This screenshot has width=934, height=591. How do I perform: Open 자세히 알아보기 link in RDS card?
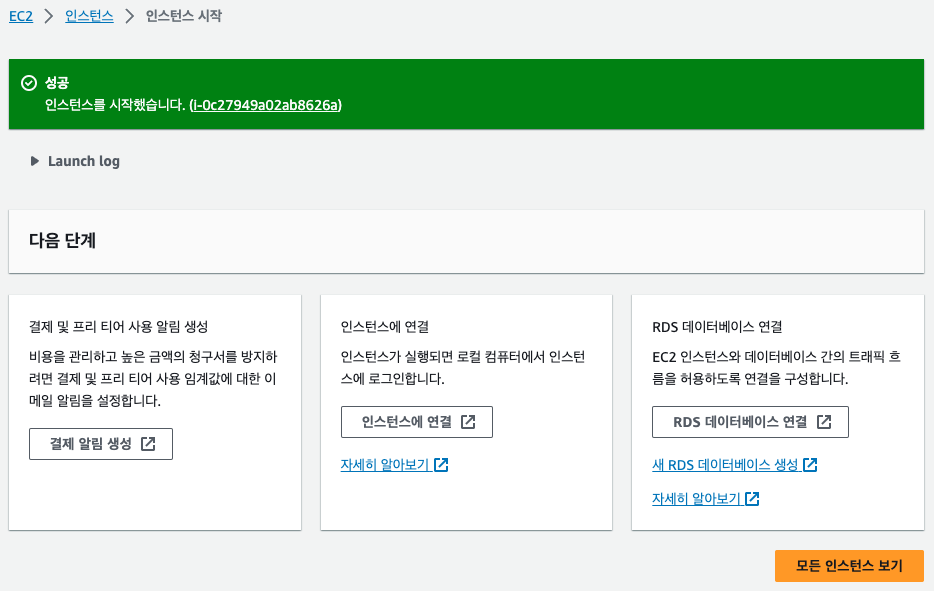(x=705, y=499)
